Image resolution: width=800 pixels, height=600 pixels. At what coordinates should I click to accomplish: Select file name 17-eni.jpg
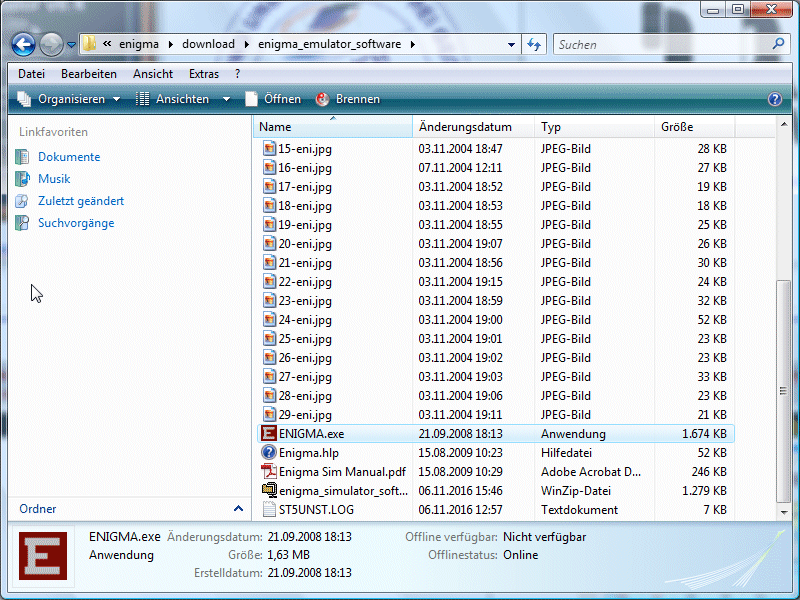[305, 187]
